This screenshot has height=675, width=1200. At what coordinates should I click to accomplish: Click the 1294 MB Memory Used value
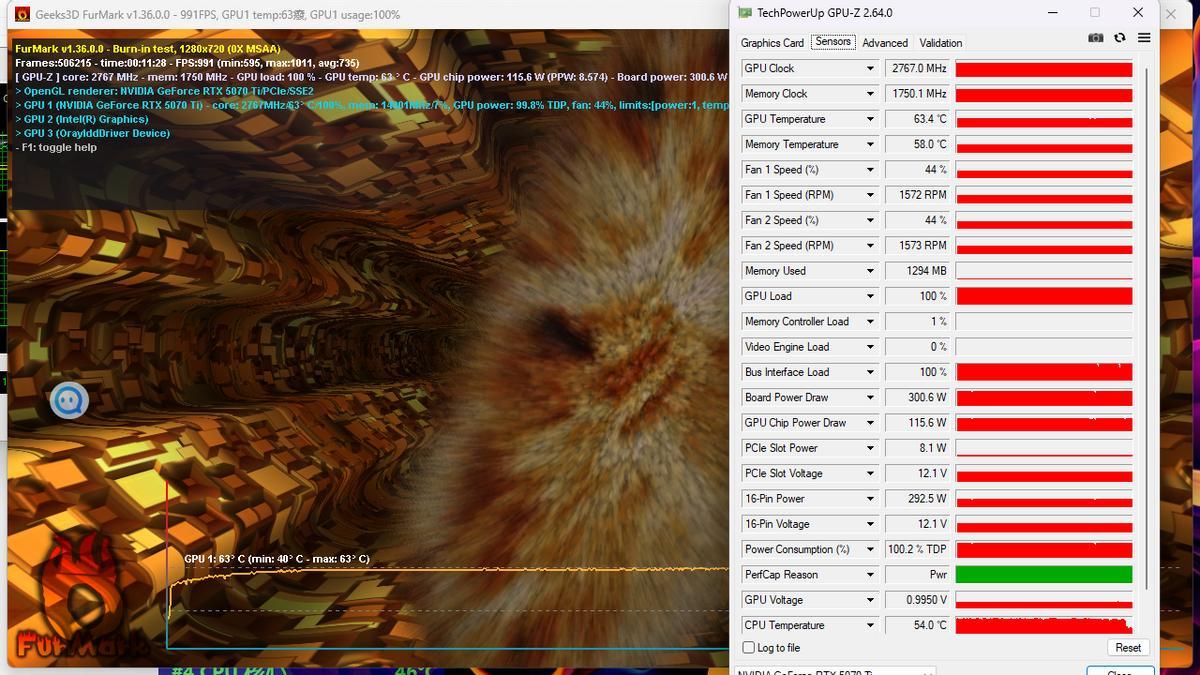[918, 271]
